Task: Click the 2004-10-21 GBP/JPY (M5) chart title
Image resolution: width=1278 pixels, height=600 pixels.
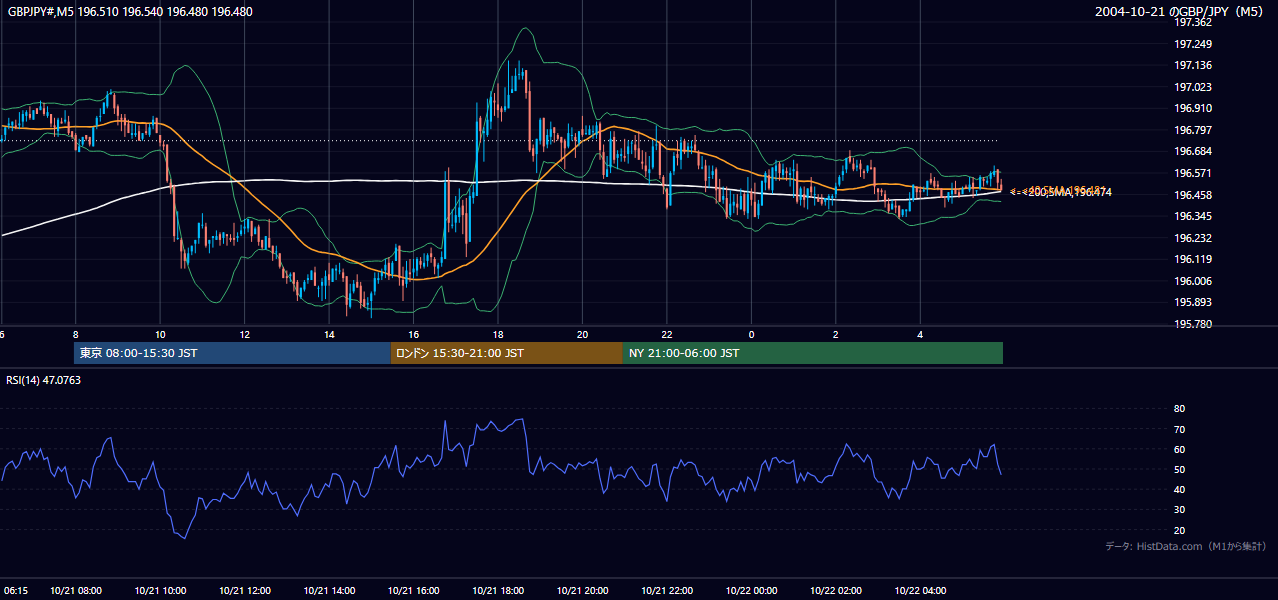Action: point(1180,12)
